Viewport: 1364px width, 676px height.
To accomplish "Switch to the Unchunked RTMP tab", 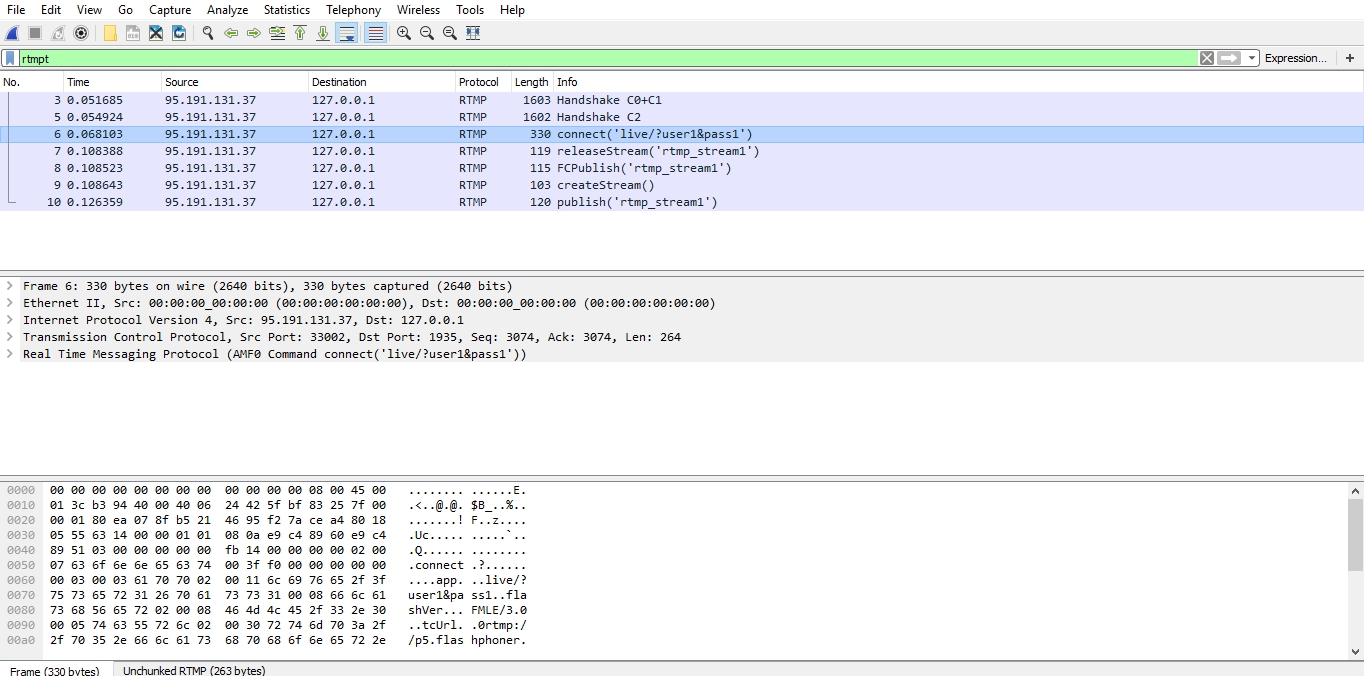I will [x=193, y=670].
